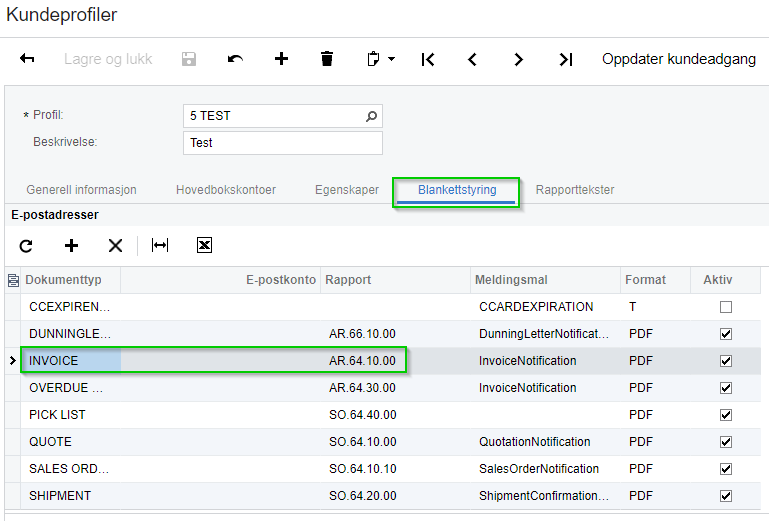Select the INVOICE document type cell
This screenshot has height=521, width=769.
point(71,361)
